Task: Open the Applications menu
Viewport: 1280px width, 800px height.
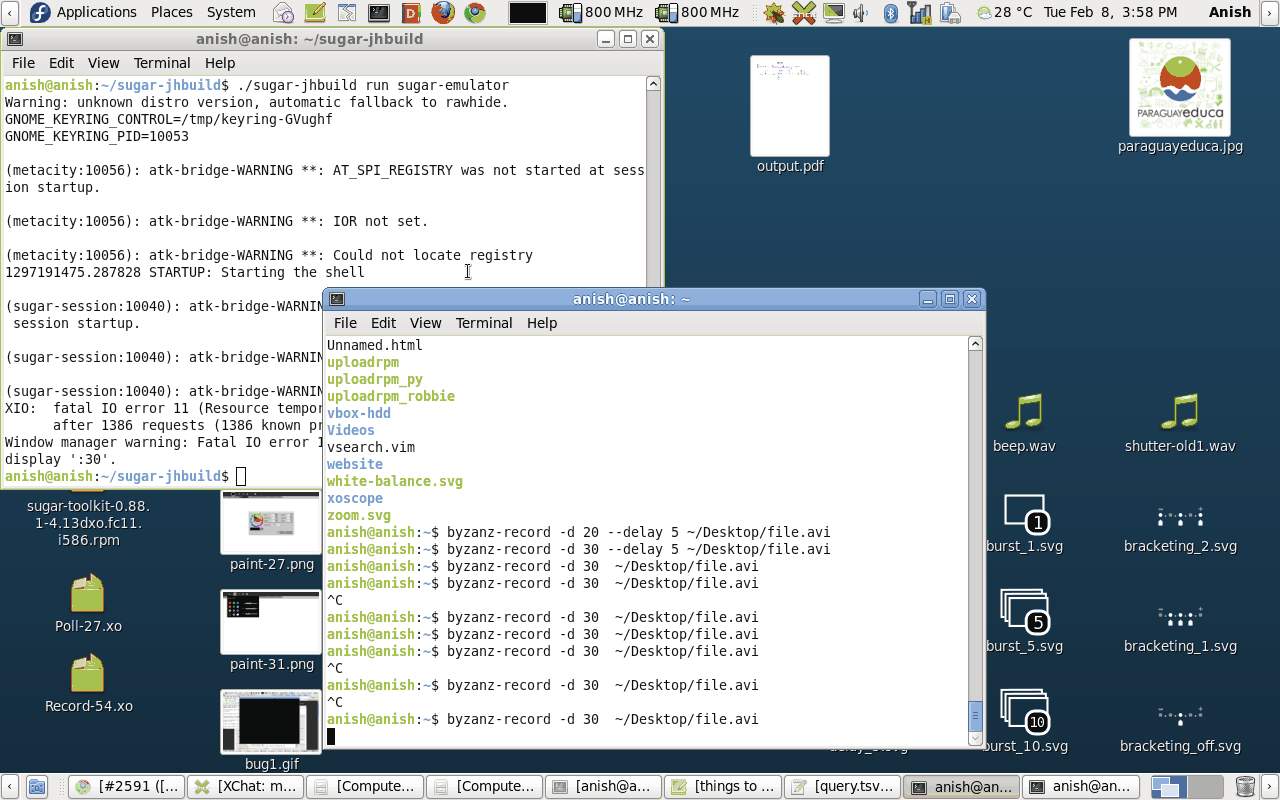Action: point(96,13)
